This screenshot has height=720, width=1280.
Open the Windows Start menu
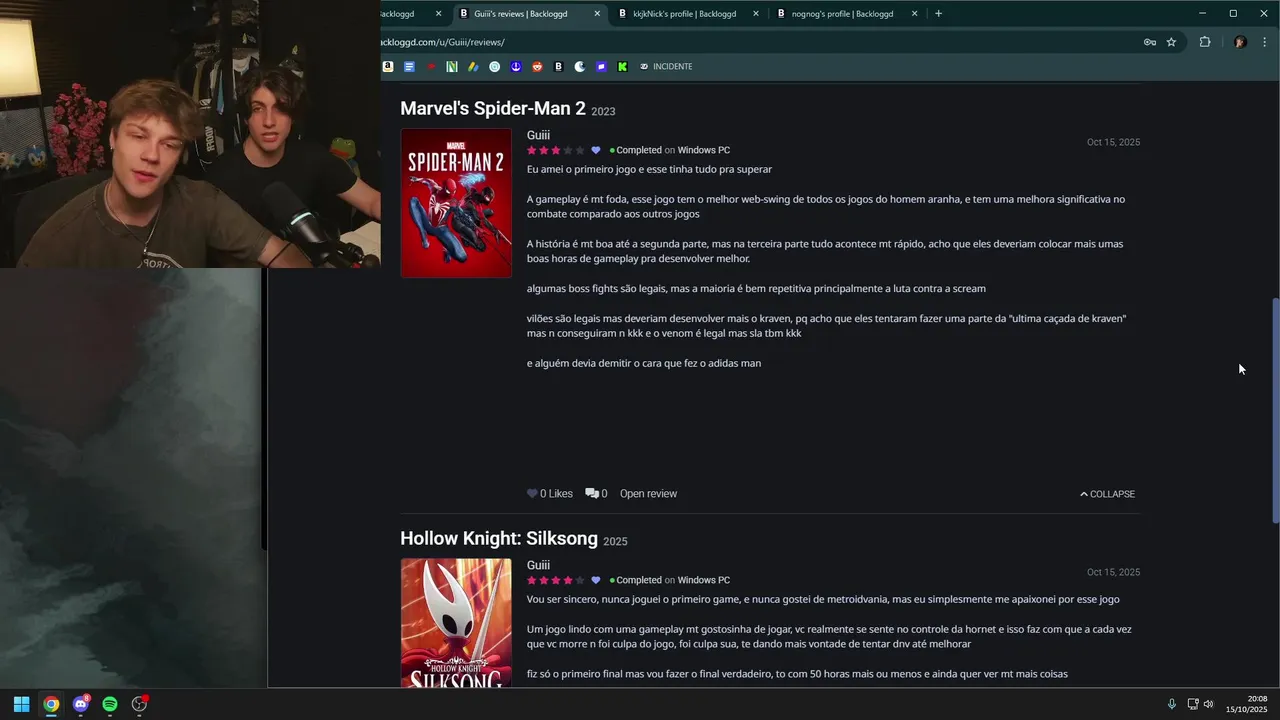pos(21,704)
